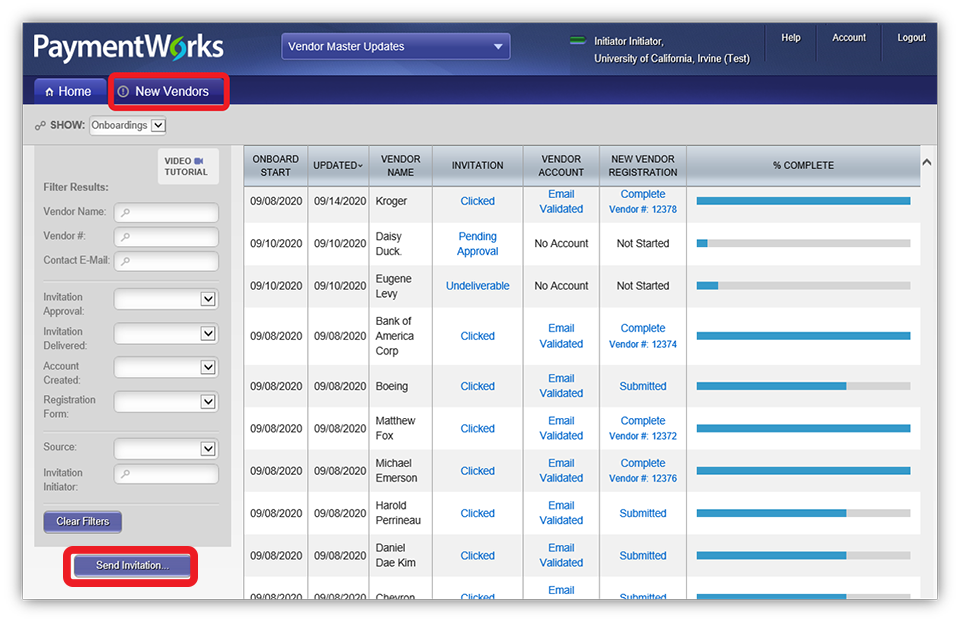Click the Contact E-Mail filter field
Viewport: 960px width, 622px height.
(166, 261)
